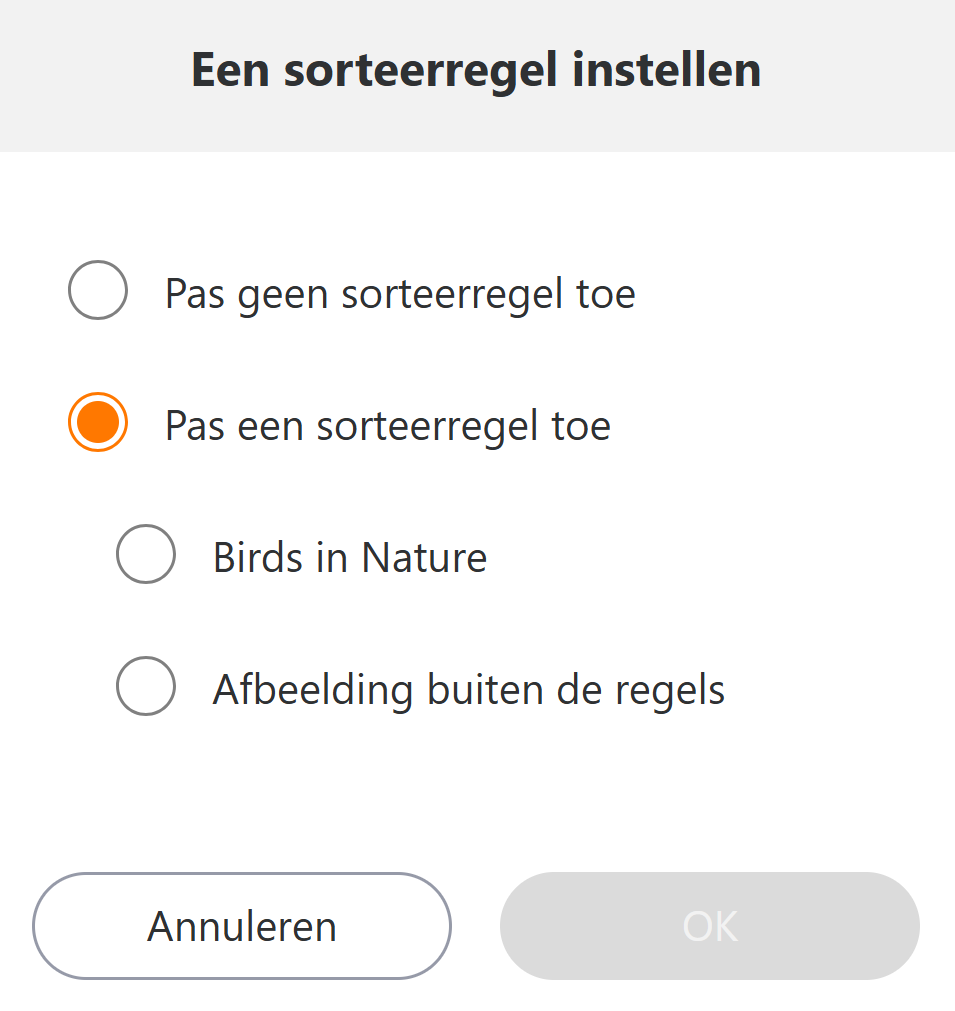Click the 'Afbeelding buiten de regels' text

tap(468, 690)
